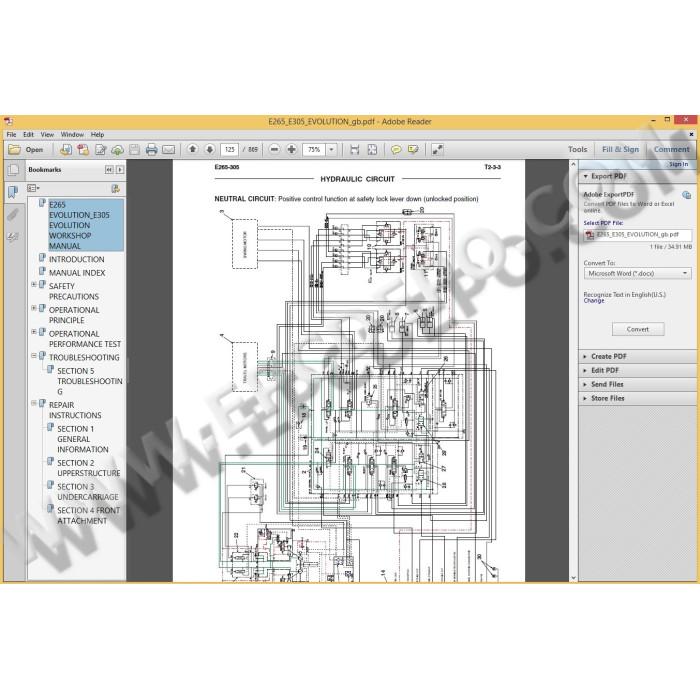The image size is (700, 700).
Task: Click the new bookmark icon
Action: tap(115, 188)
